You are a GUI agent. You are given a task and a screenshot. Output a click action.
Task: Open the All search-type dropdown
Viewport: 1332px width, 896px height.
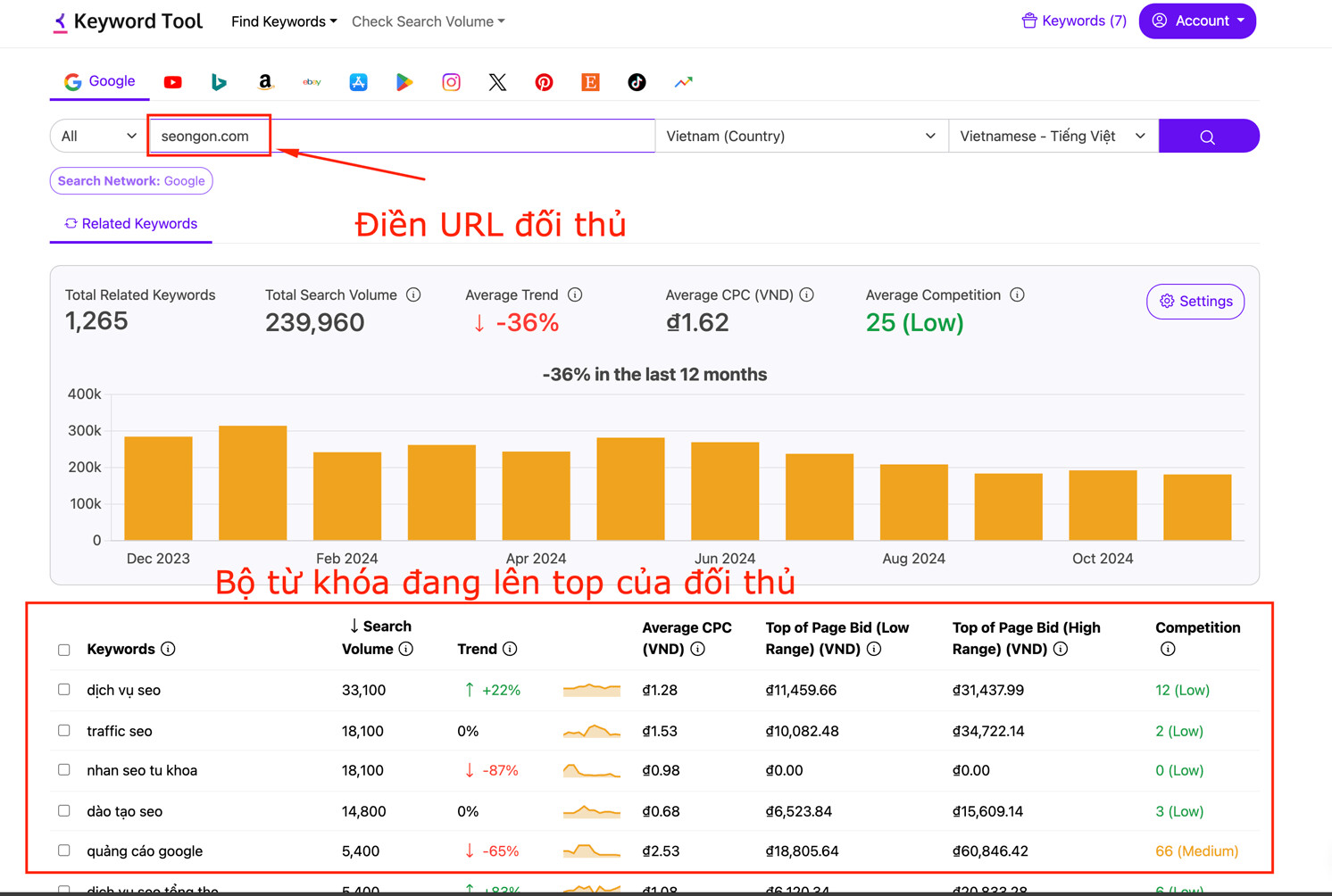(x=98, y=136)
